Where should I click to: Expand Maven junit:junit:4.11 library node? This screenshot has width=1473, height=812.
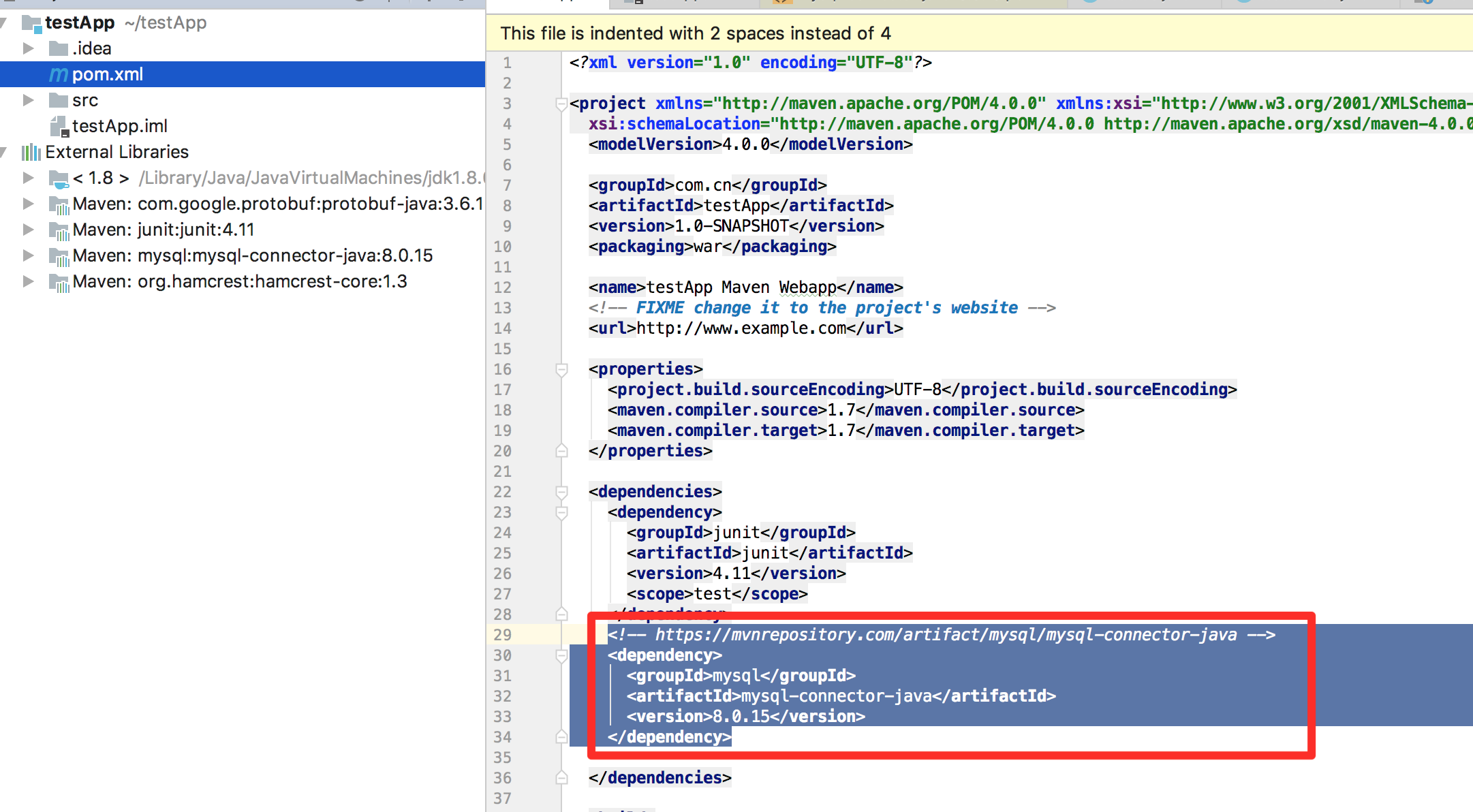coord(28,230)
